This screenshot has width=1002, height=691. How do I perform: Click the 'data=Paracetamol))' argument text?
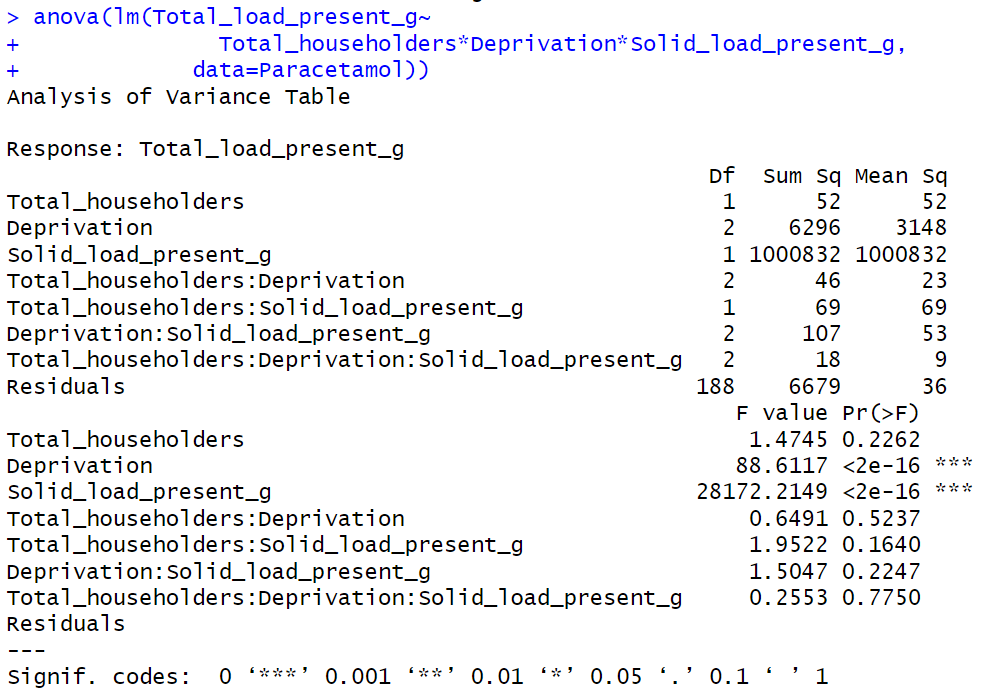click(311, 70)
